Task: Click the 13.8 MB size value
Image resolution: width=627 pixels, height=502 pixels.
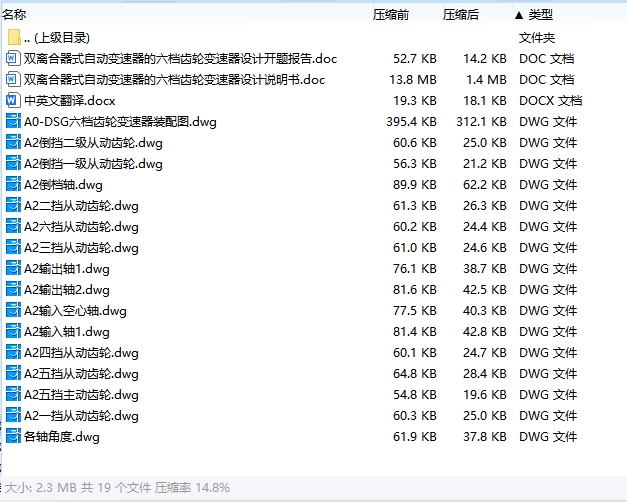Action: point(413,80)
